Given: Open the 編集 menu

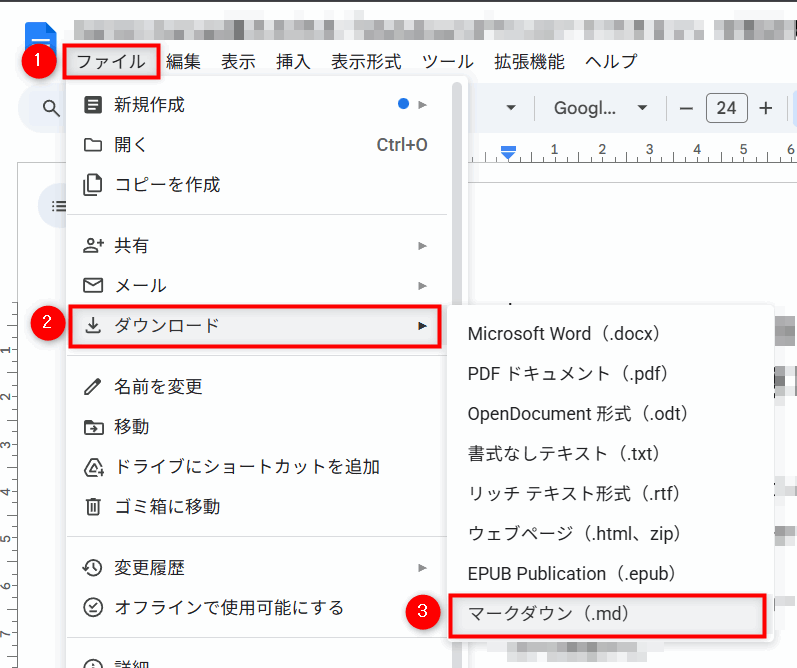Looking at the screenshot, I should pos(183,62).
